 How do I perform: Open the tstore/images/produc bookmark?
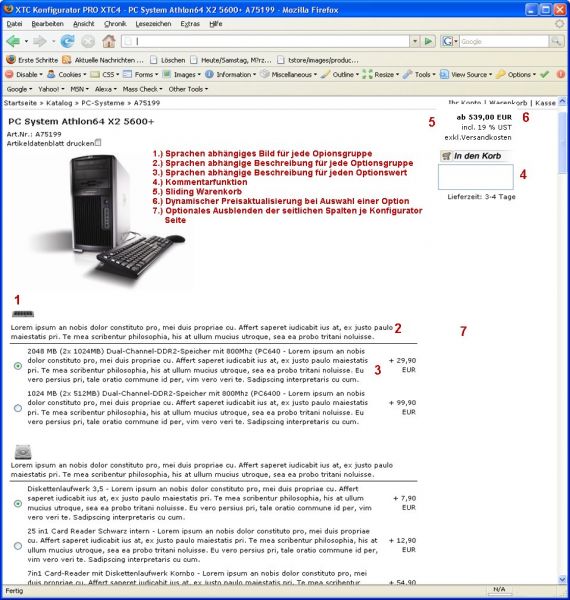(x=318, y=60)
